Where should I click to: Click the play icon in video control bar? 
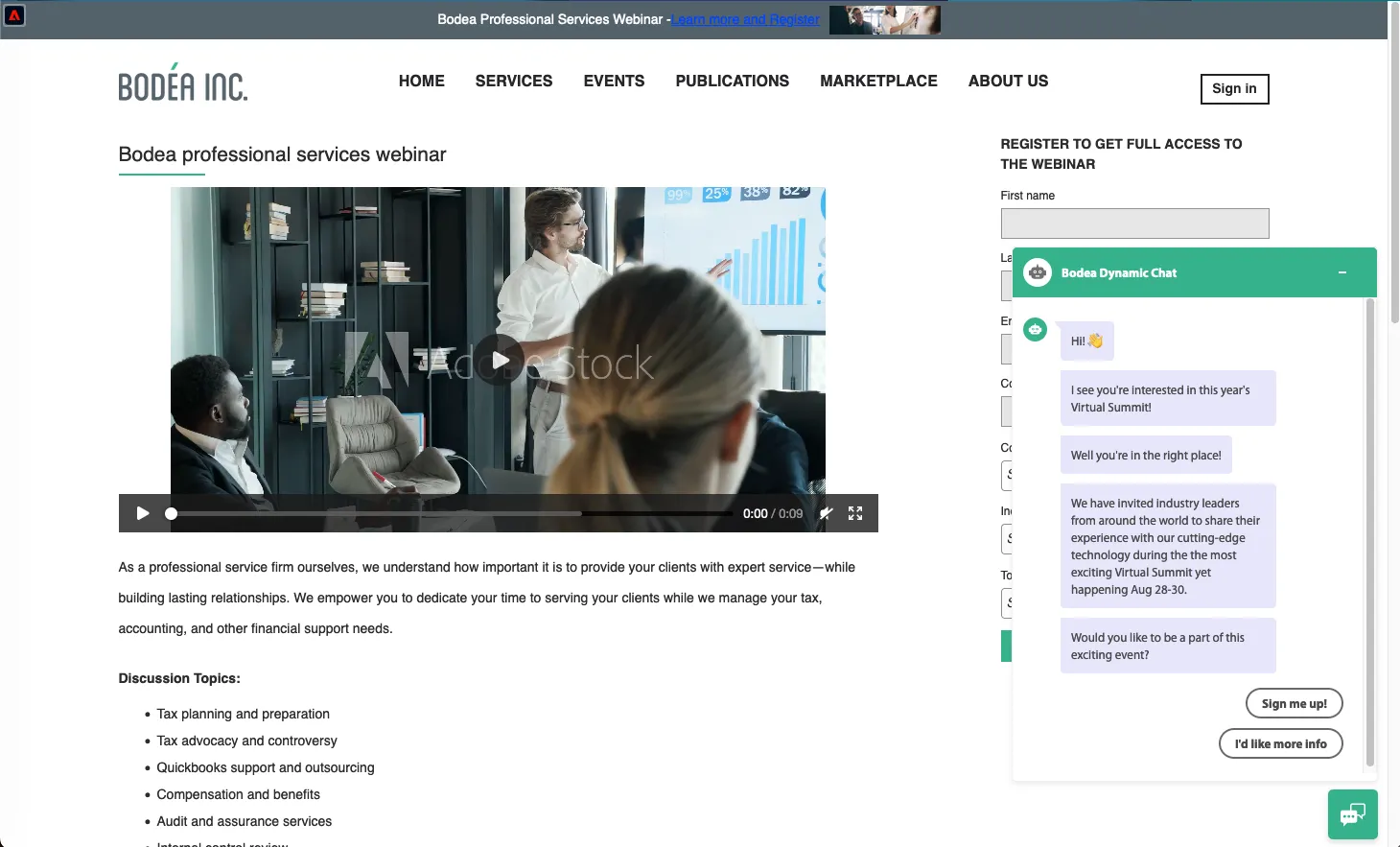(143, 513)
